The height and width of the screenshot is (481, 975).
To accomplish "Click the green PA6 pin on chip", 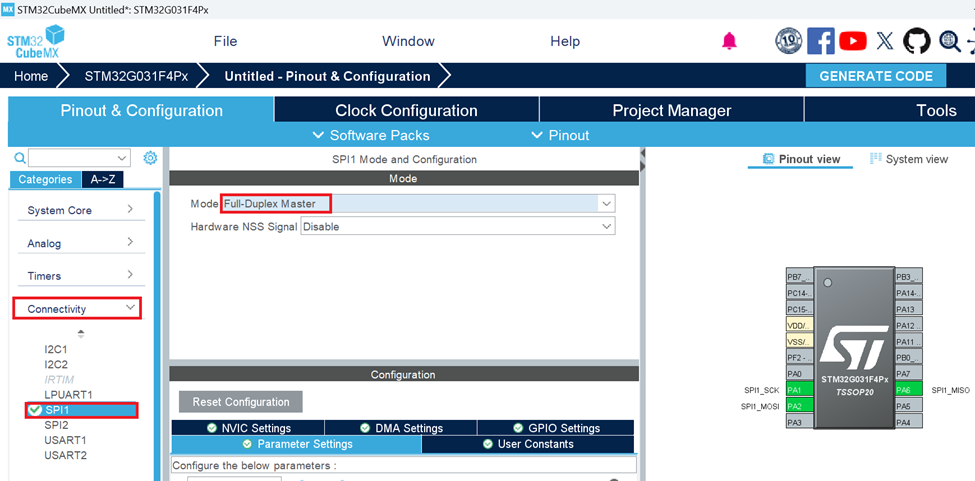I will click(x=908, y=390).
